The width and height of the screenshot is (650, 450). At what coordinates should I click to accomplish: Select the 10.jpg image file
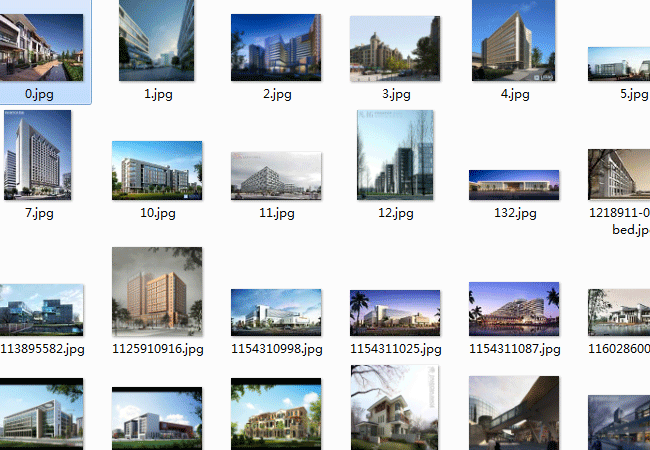coord(157,170)
